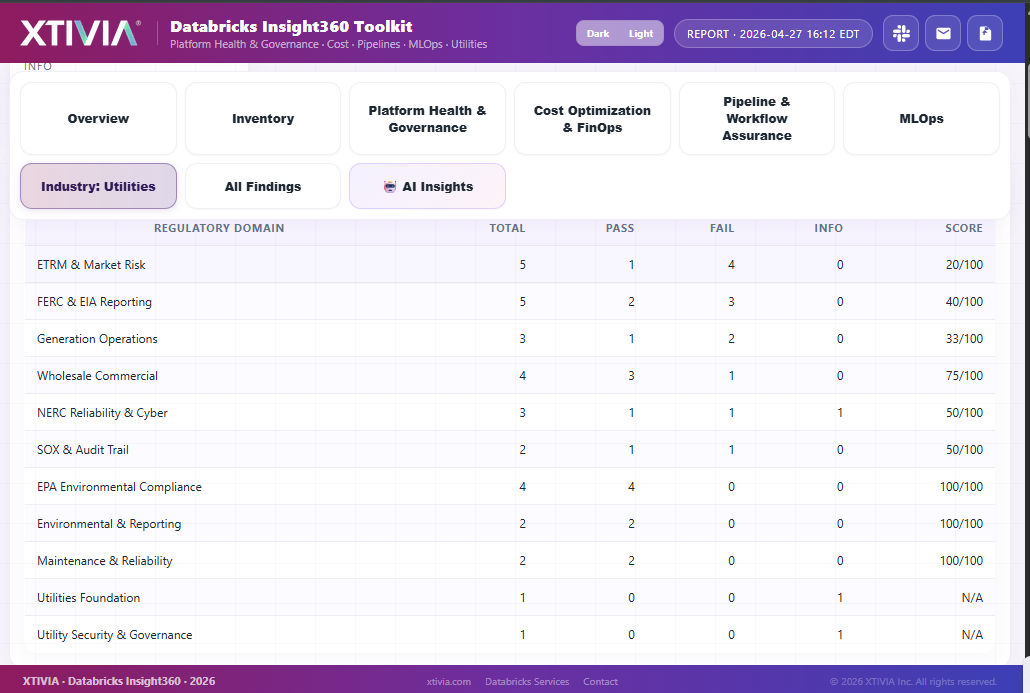Open the MLOps tab

pyautogui.click(x=921, y=118)
